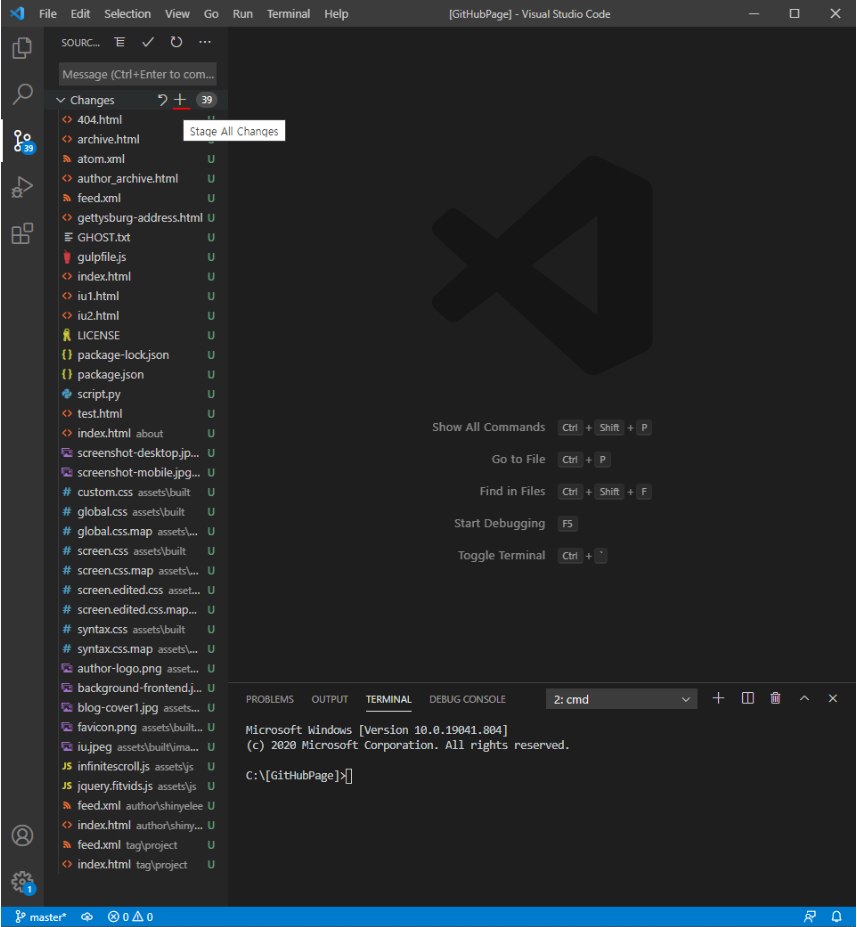Stage all changes with the plus icon
This screenshot has height=927, width=857.
tap(180, 100)
